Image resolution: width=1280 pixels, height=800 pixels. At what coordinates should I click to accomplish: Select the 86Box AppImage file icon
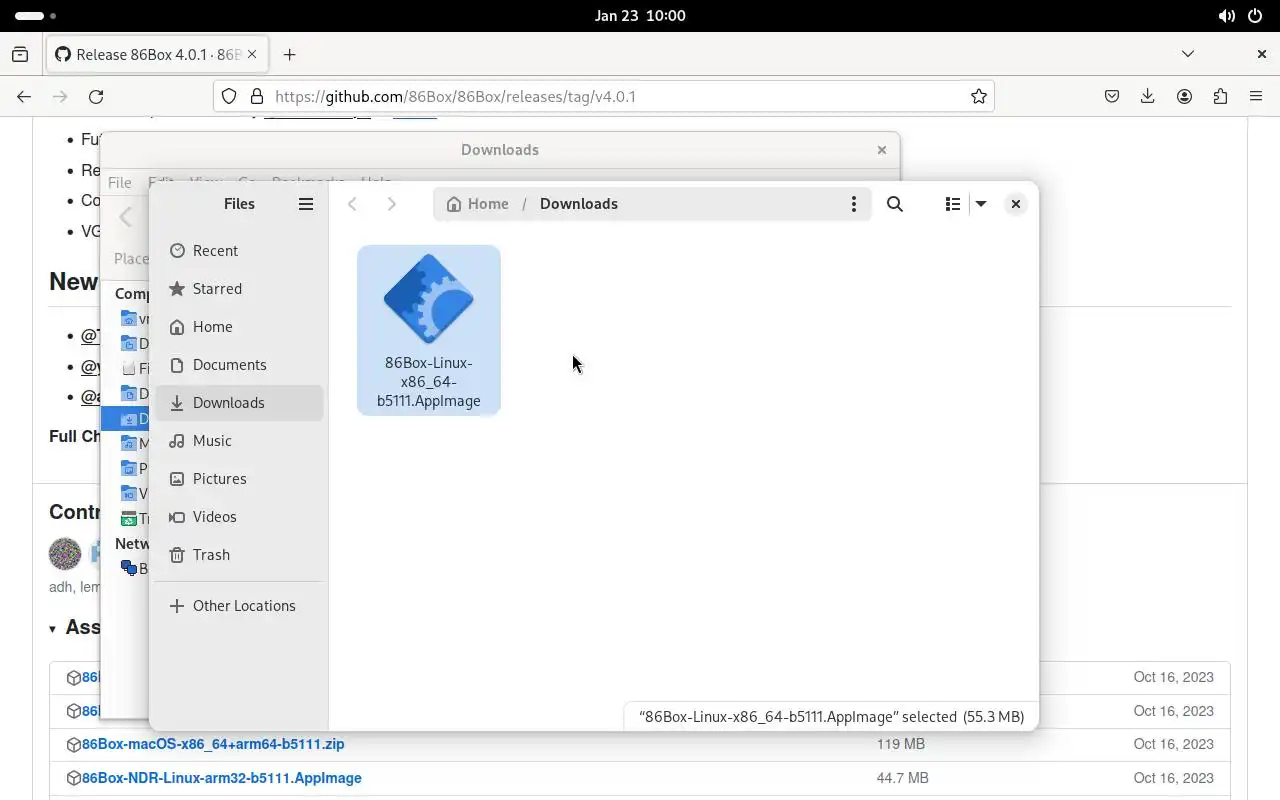pyautogui.click(x=428, y=298)
